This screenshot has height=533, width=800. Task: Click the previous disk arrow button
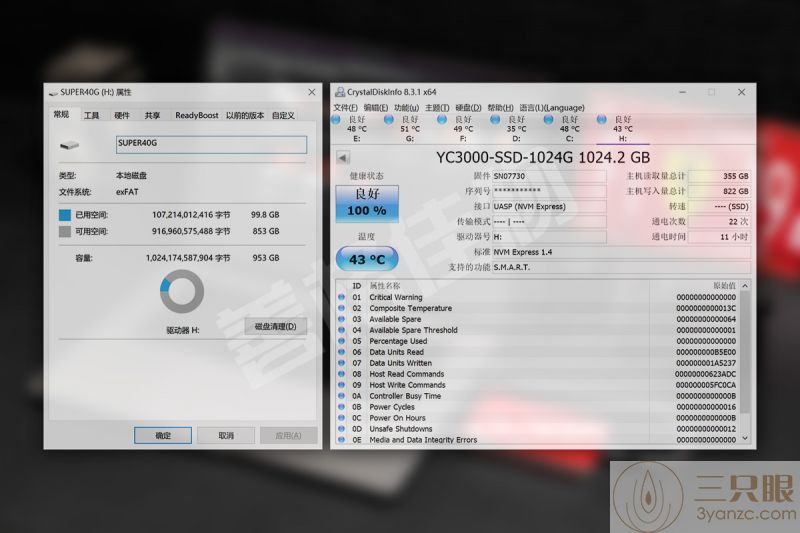[343, 158]
